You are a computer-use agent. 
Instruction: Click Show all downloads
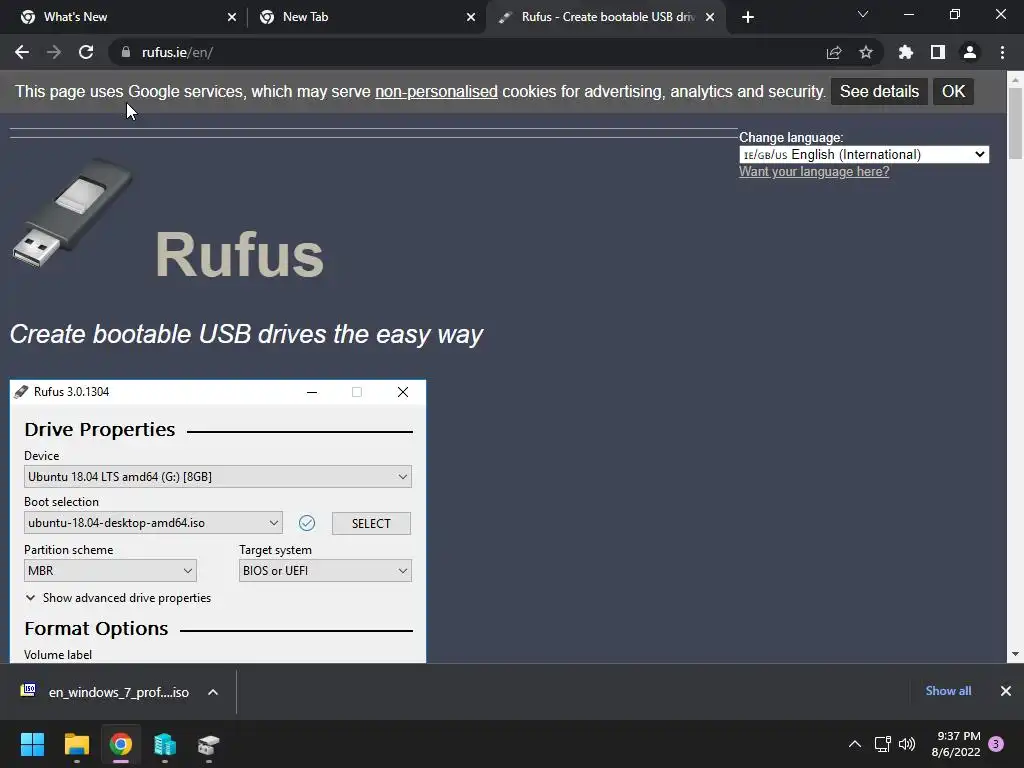pyautogui.click(x=948, y=691)
